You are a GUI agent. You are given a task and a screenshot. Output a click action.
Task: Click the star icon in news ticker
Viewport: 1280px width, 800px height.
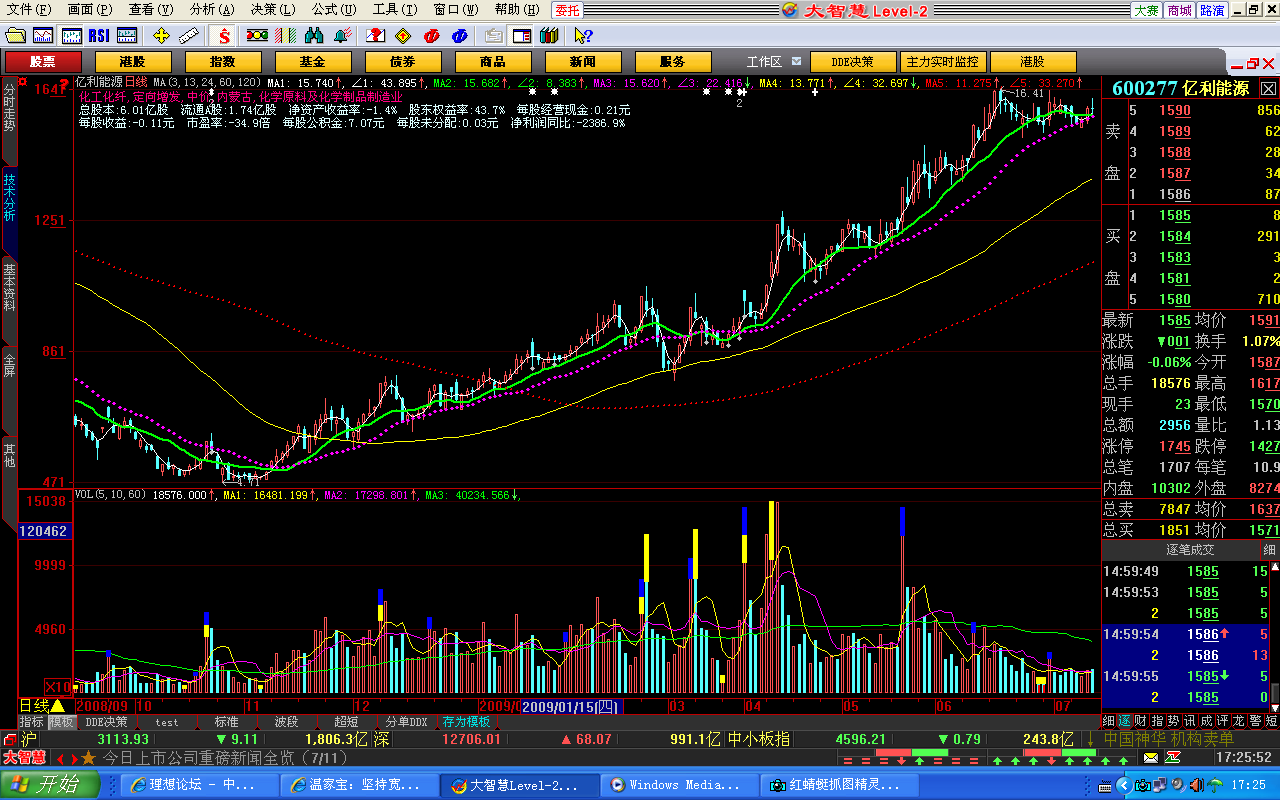89,758
